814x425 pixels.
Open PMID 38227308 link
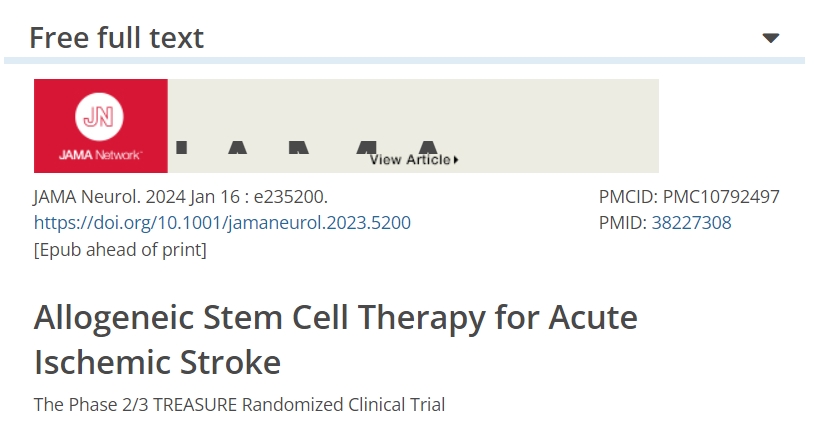coord(691,223)
